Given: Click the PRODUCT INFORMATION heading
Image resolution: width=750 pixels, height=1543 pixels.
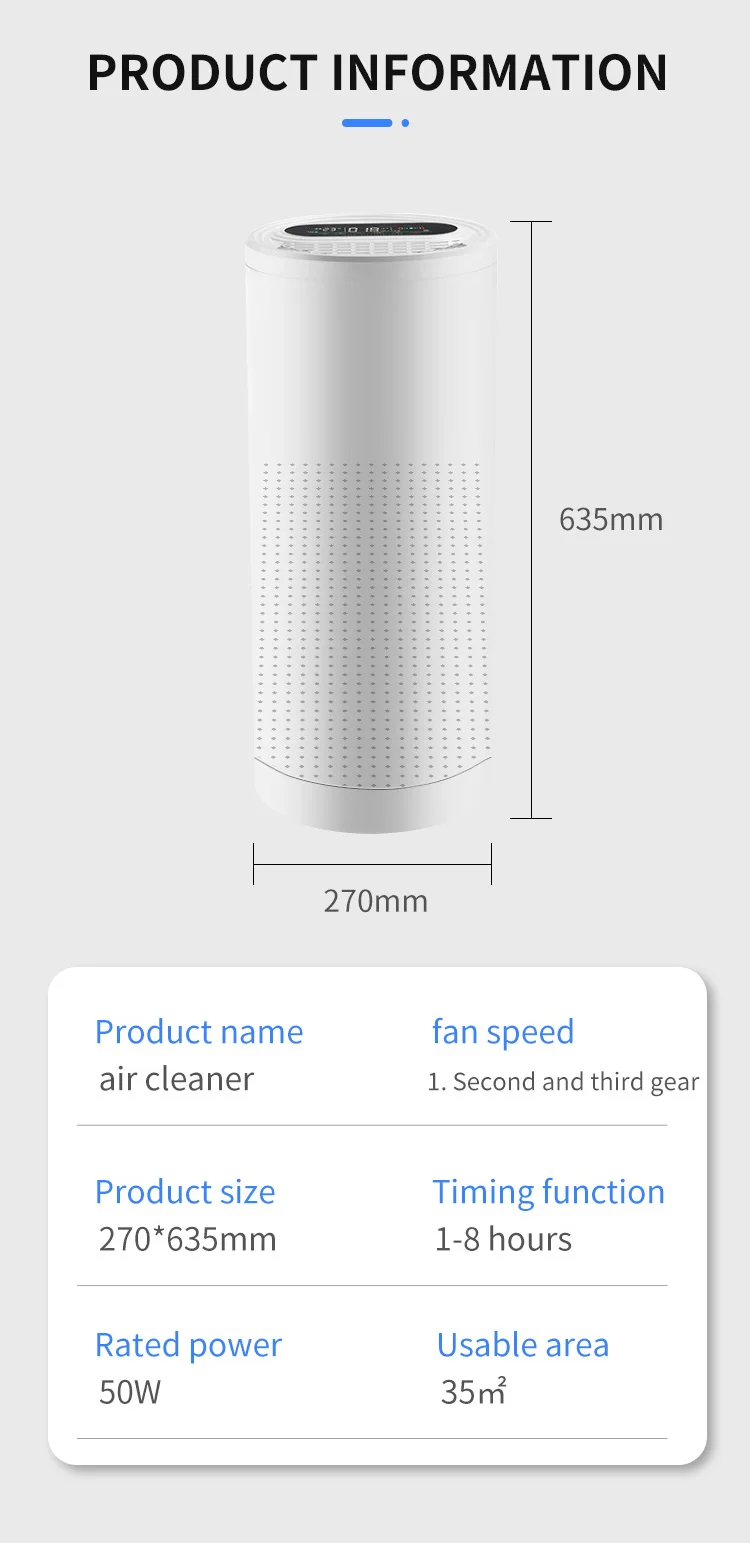Looking at the screenshot, I should pos(376,73).
